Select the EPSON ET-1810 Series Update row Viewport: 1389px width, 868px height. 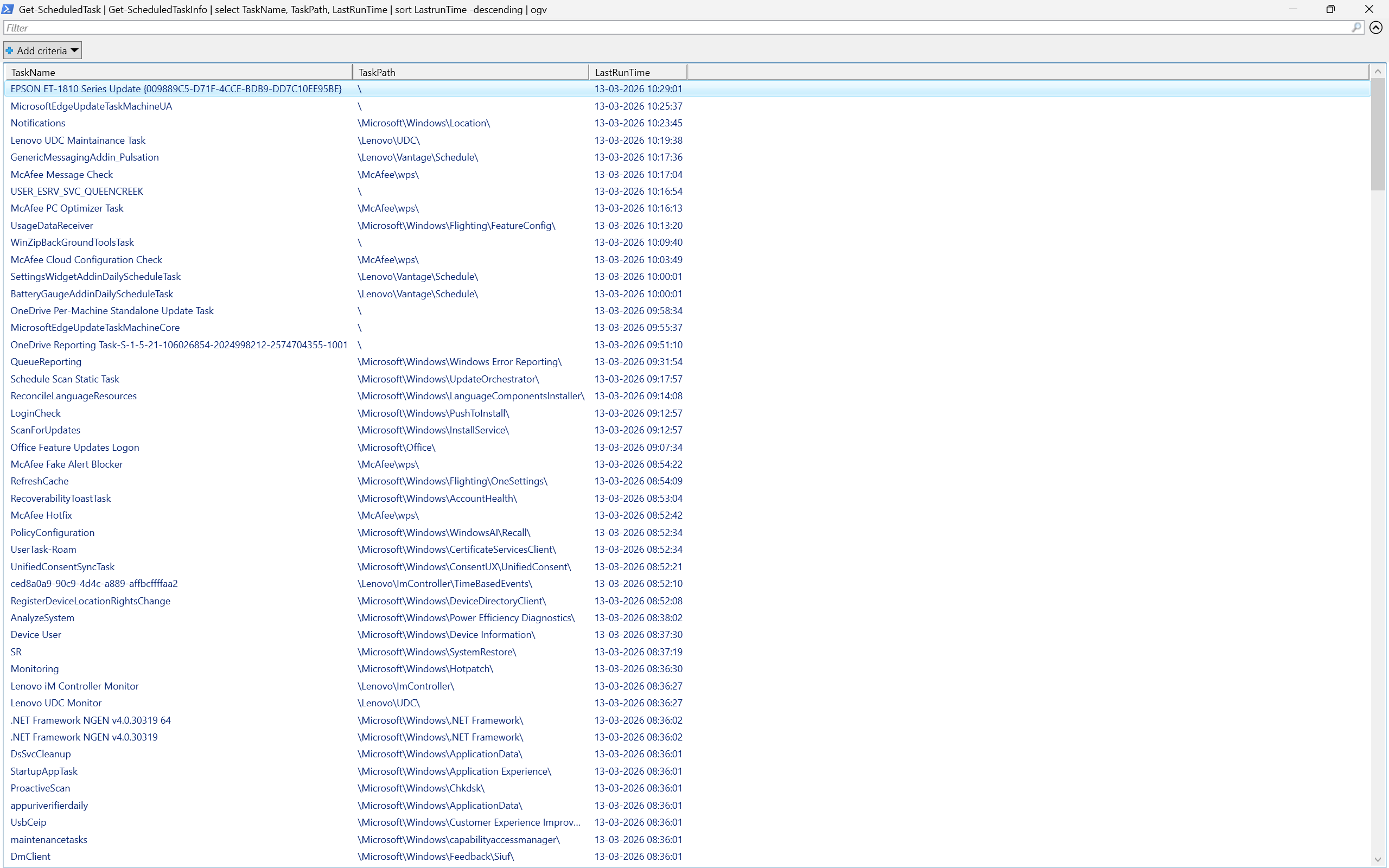687,89
